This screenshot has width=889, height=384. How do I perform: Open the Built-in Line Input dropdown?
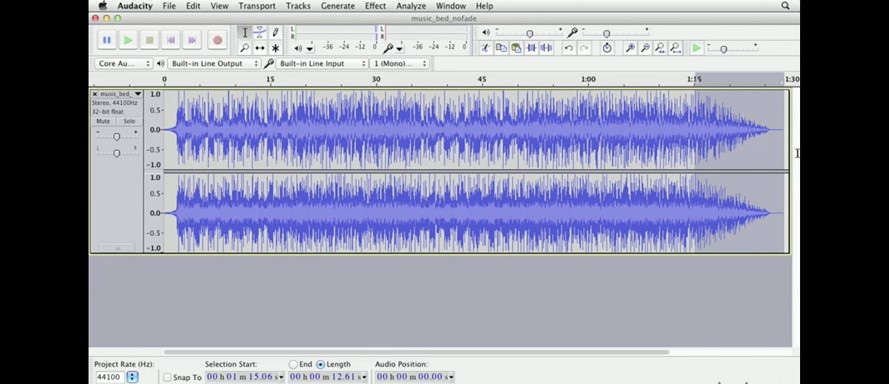(322, 64)
